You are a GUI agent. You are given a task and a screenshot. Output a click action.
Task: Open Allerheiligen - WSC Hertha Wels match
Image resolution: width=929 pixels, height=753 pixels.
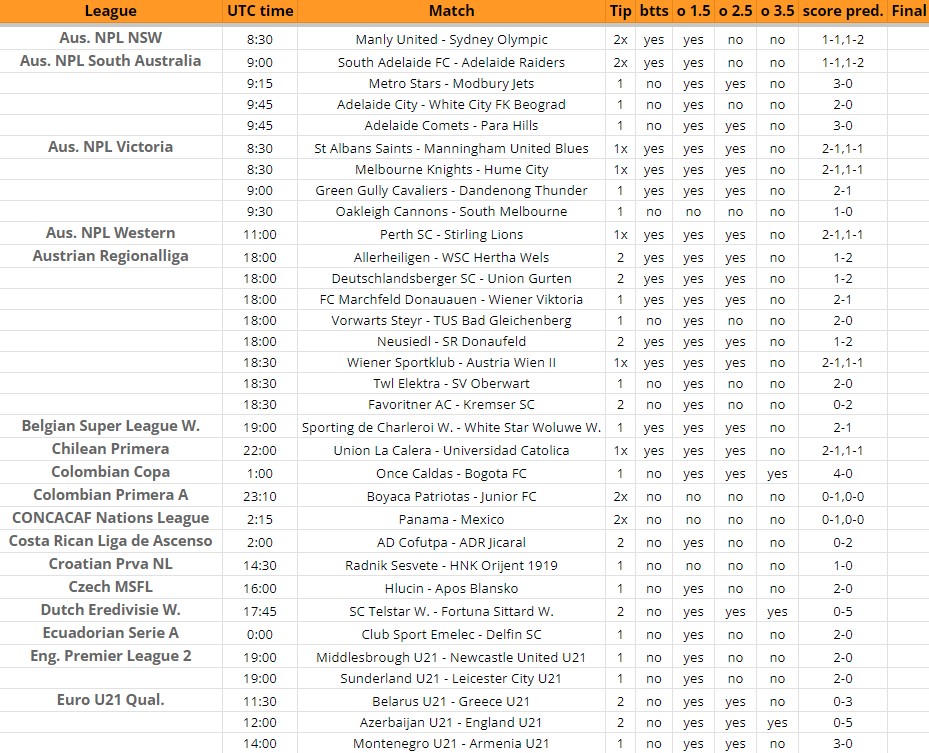(451, 258)
